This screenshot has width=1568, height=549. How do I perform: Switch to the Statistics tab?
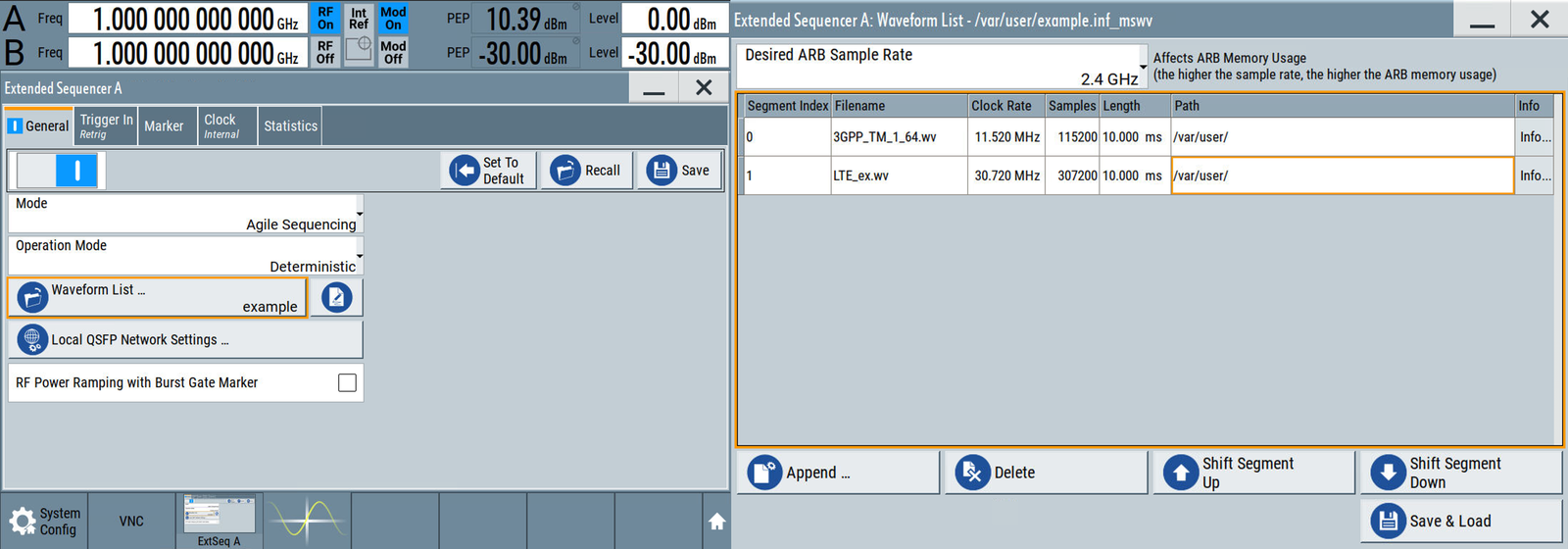tap(290, 126)
